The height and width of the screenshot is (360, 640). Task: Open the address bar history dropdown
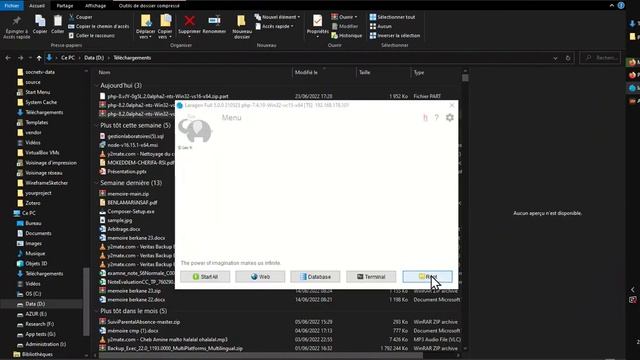[556, 58]
